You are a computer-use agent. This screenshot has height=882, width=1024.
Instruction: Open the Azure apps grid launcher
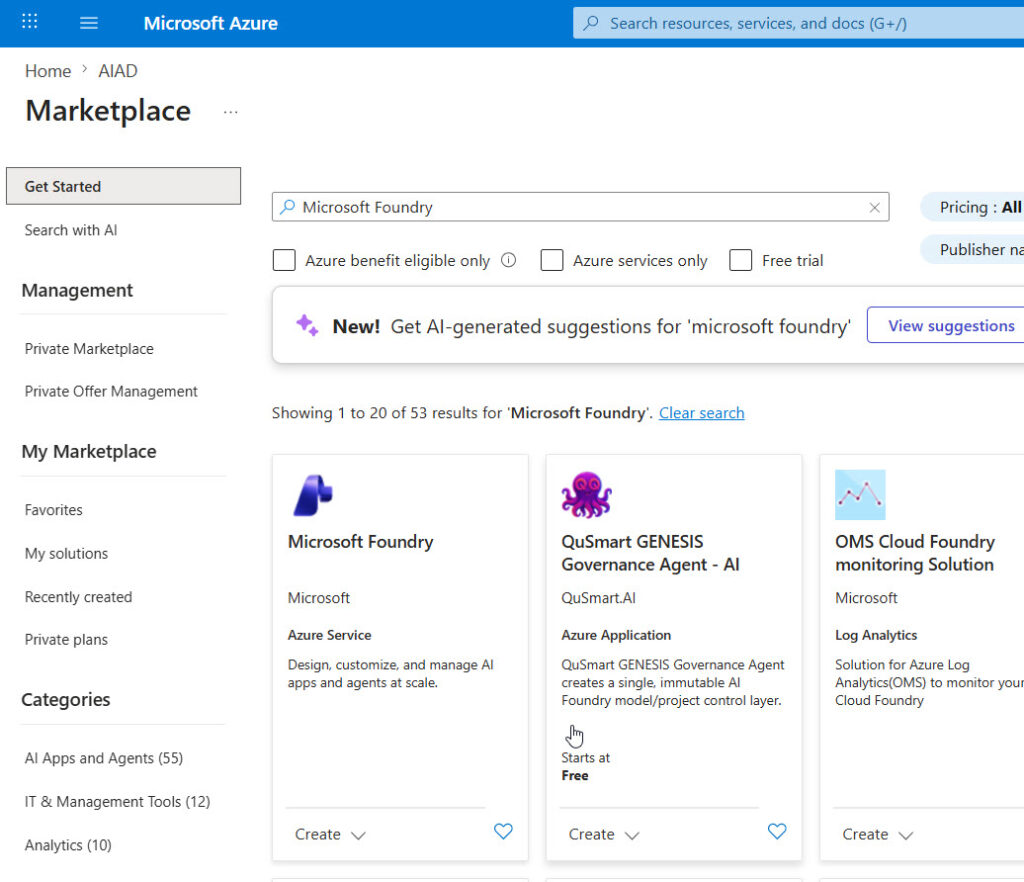(x=29, y=22)
